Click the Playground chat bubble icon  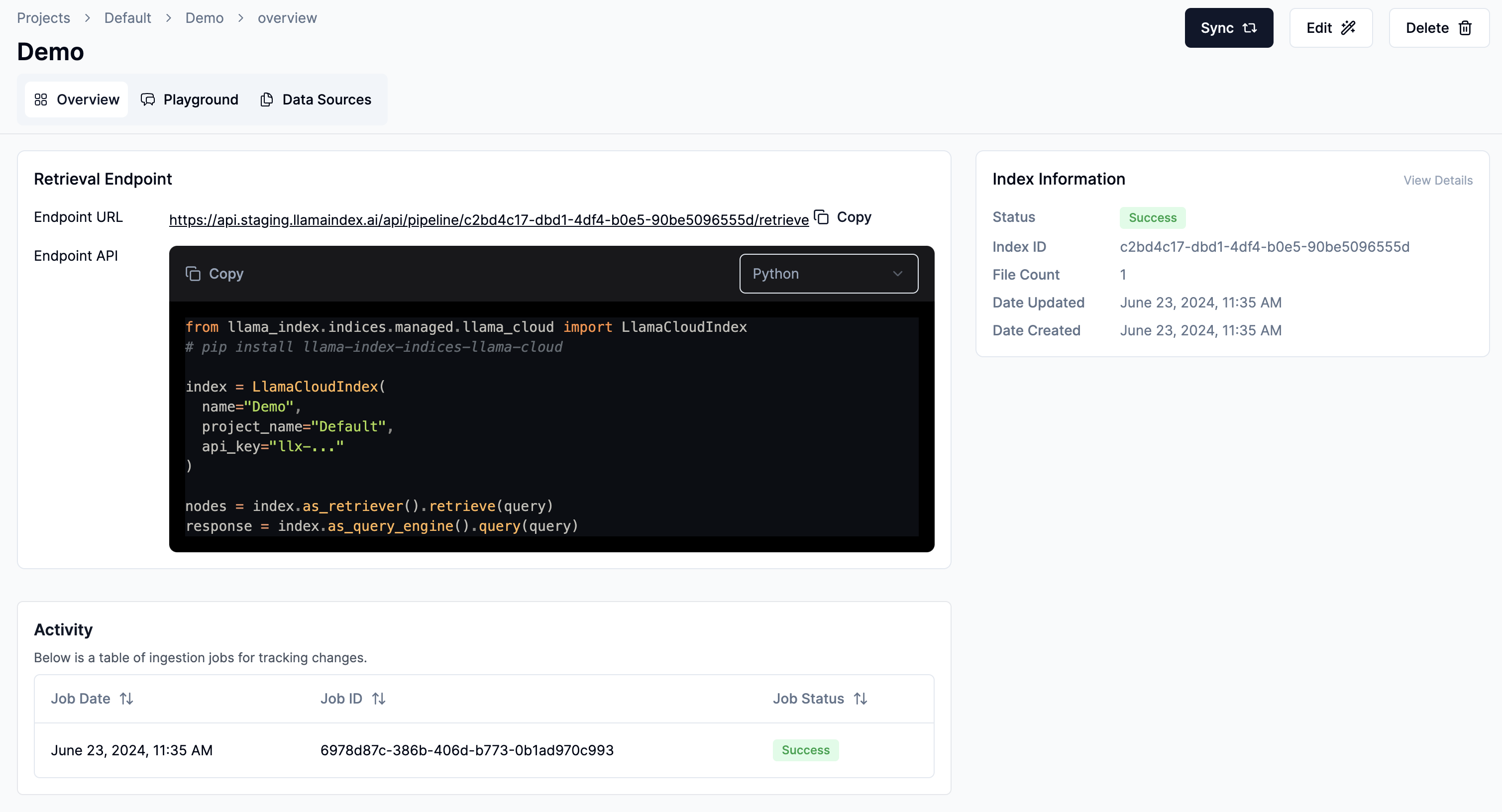tap(148, 100)
